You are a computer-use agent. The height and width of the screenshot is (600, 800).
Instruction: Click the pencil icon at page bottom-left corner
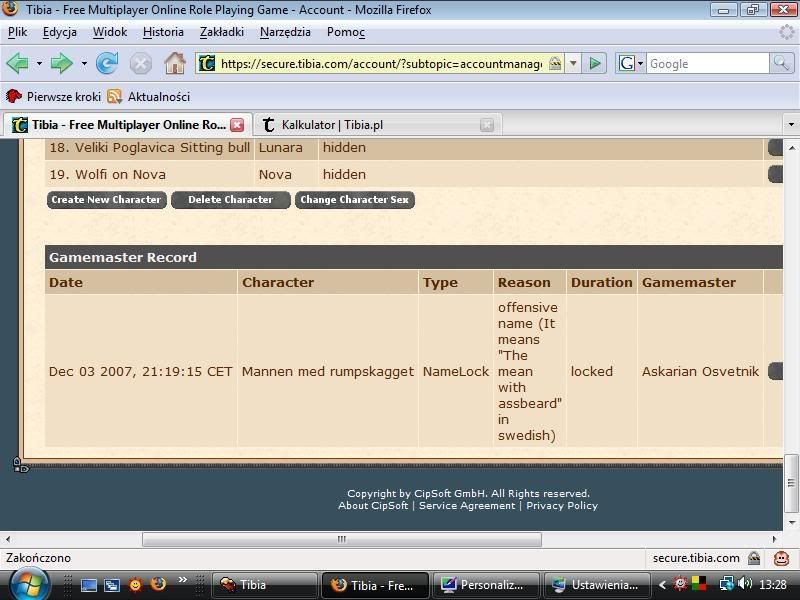20,465
